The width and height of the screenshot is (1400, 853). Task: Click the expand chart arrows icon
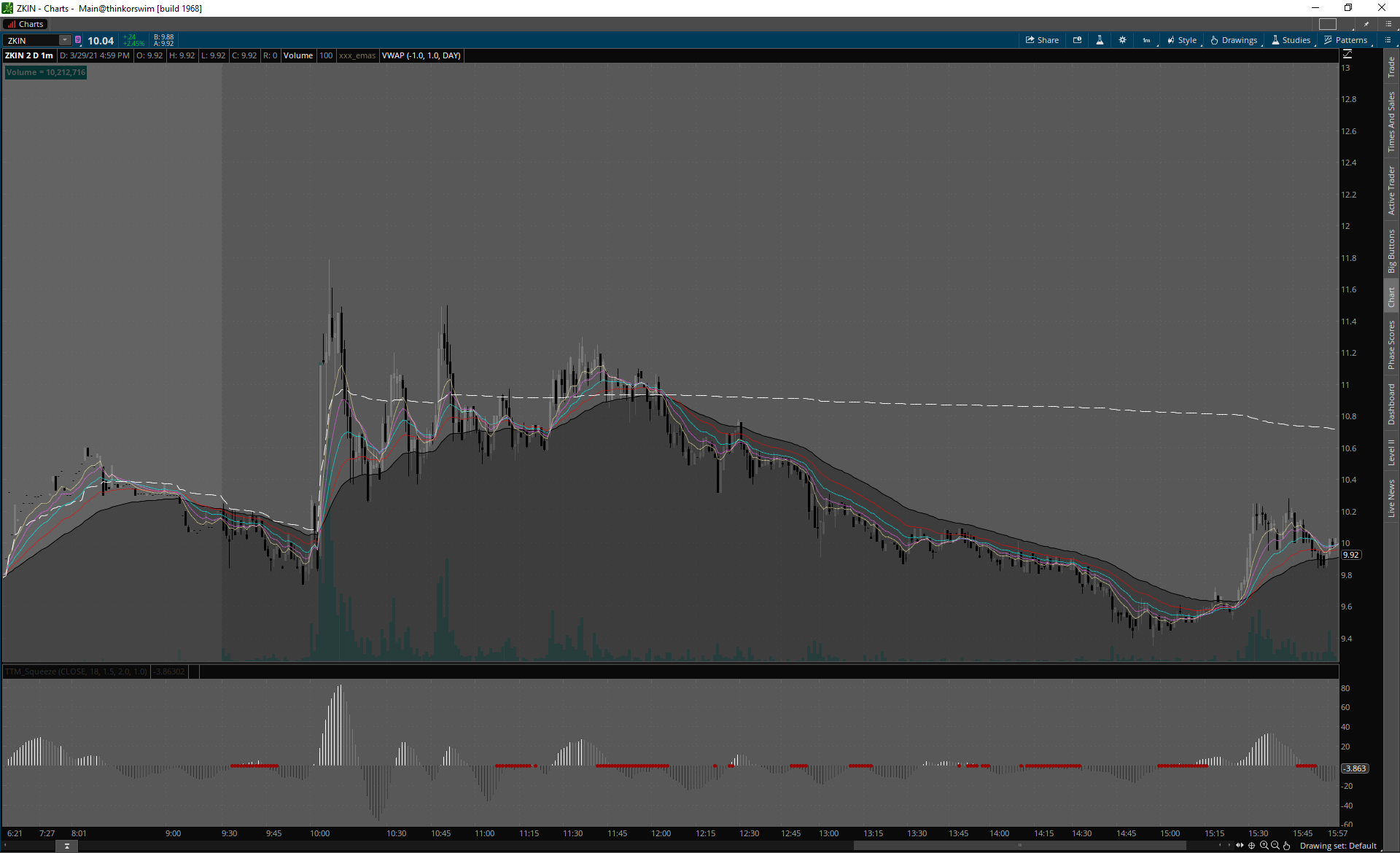pos(1240,846)
